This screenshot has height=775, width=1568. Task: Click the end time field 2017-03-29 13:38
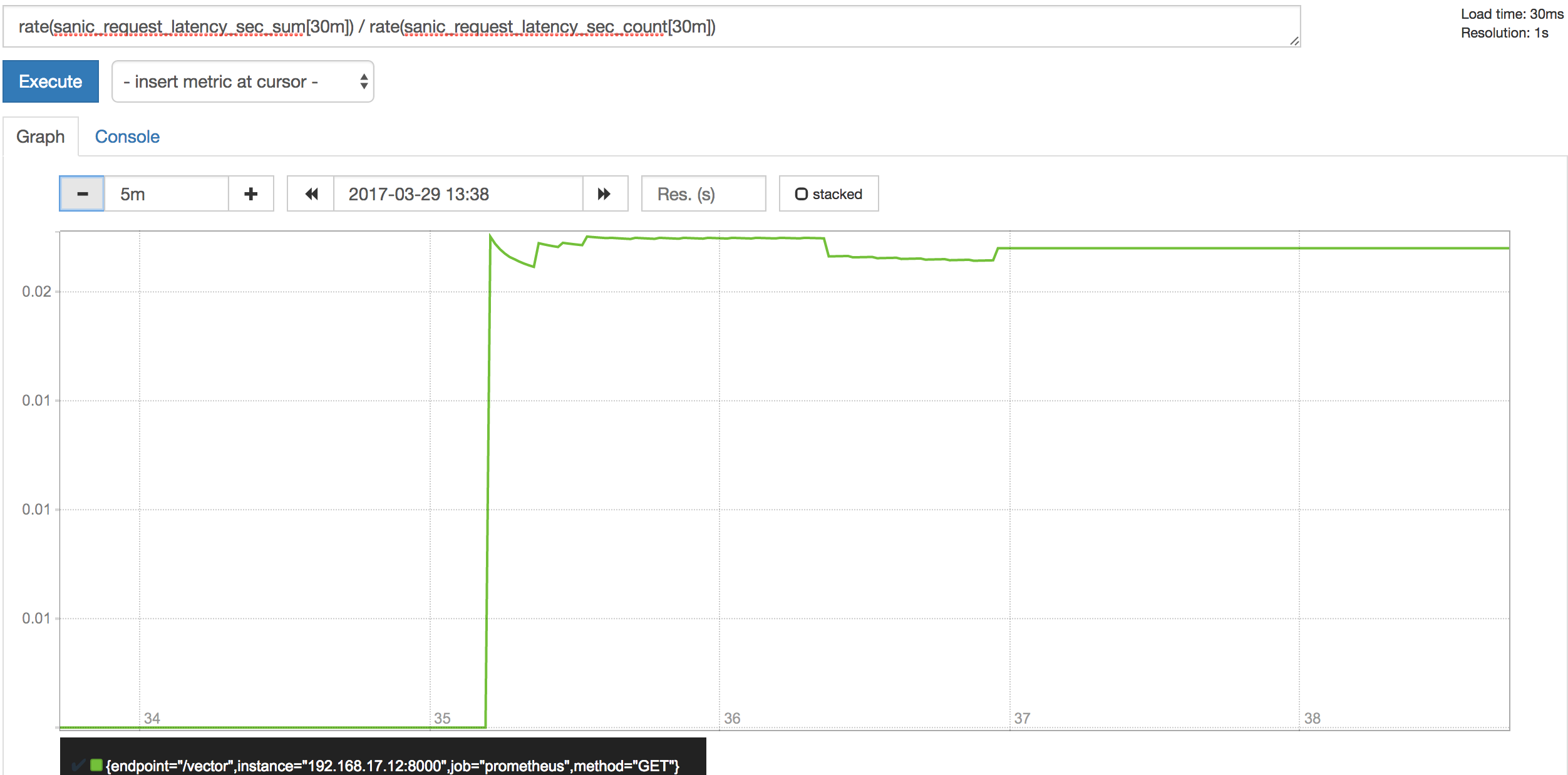[x=458, y=194]
